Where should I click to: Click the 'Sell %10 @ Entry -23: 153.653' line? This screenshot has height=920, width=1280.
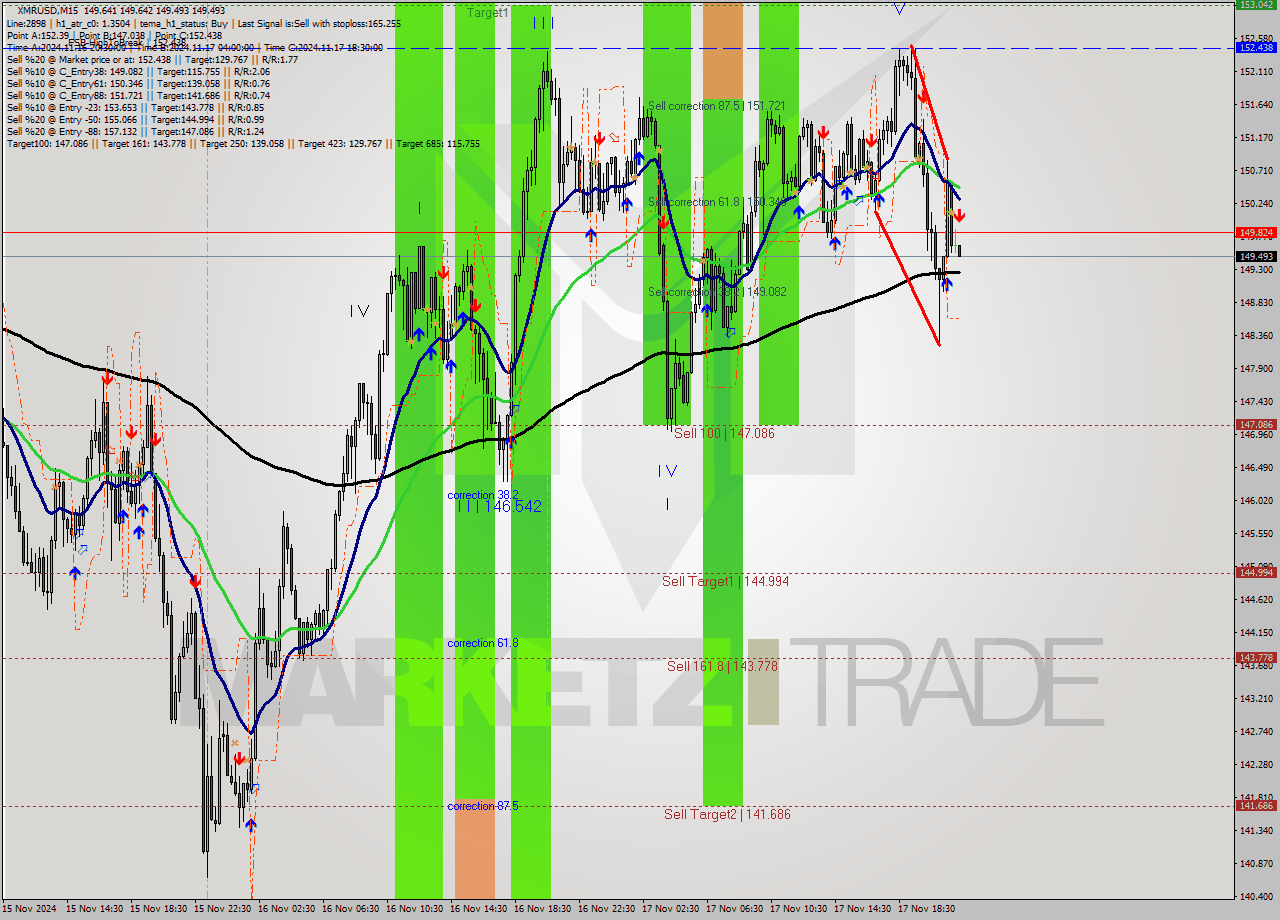[x=135, y=108]
